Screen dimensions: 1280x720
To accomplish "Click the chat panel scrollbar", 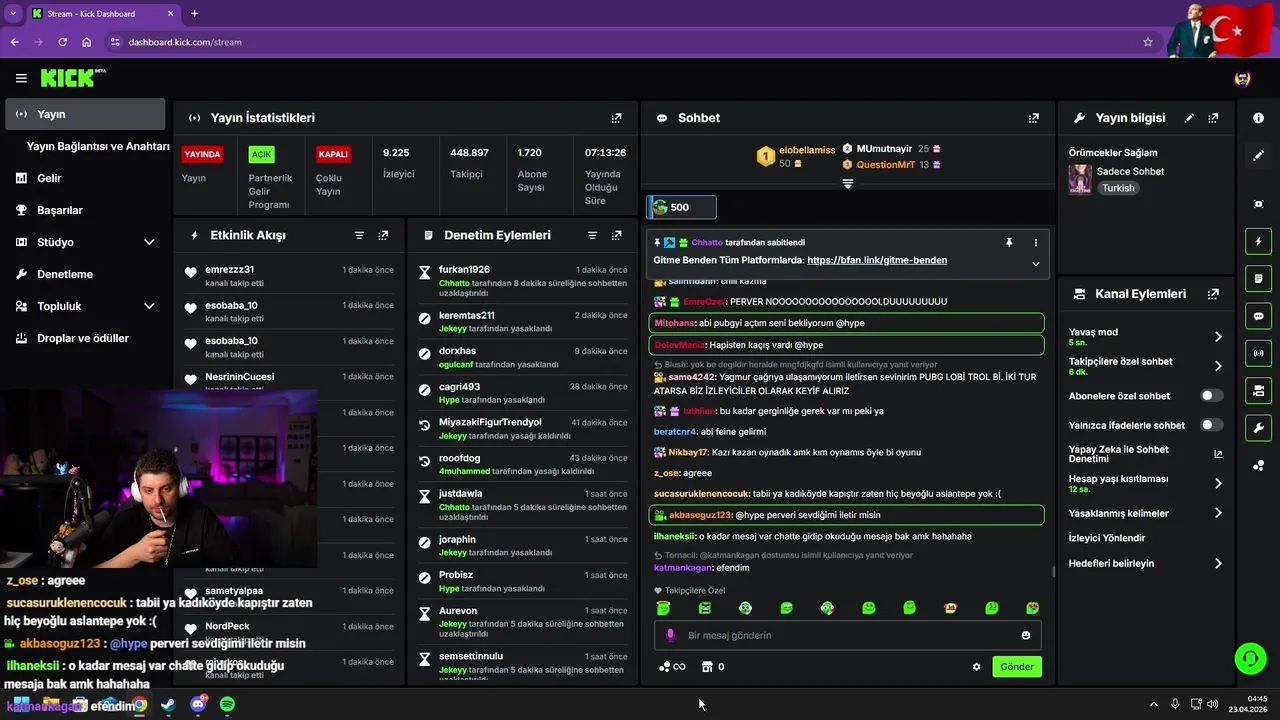I will tap(1053, 573).
